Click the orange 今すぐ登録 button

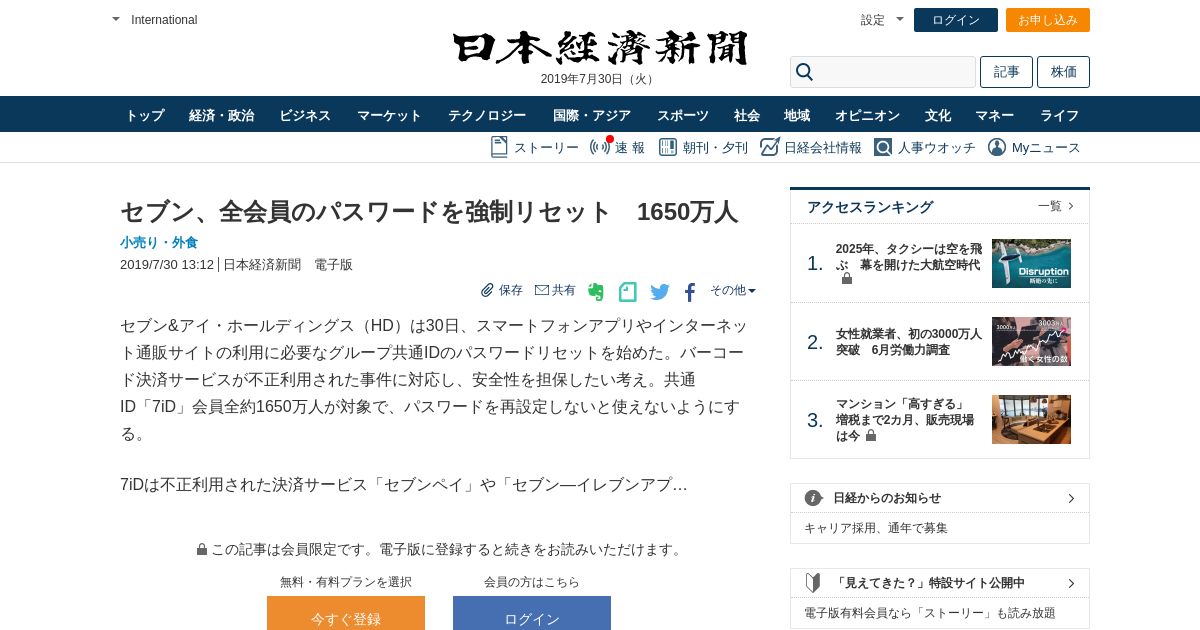[346, 613]
